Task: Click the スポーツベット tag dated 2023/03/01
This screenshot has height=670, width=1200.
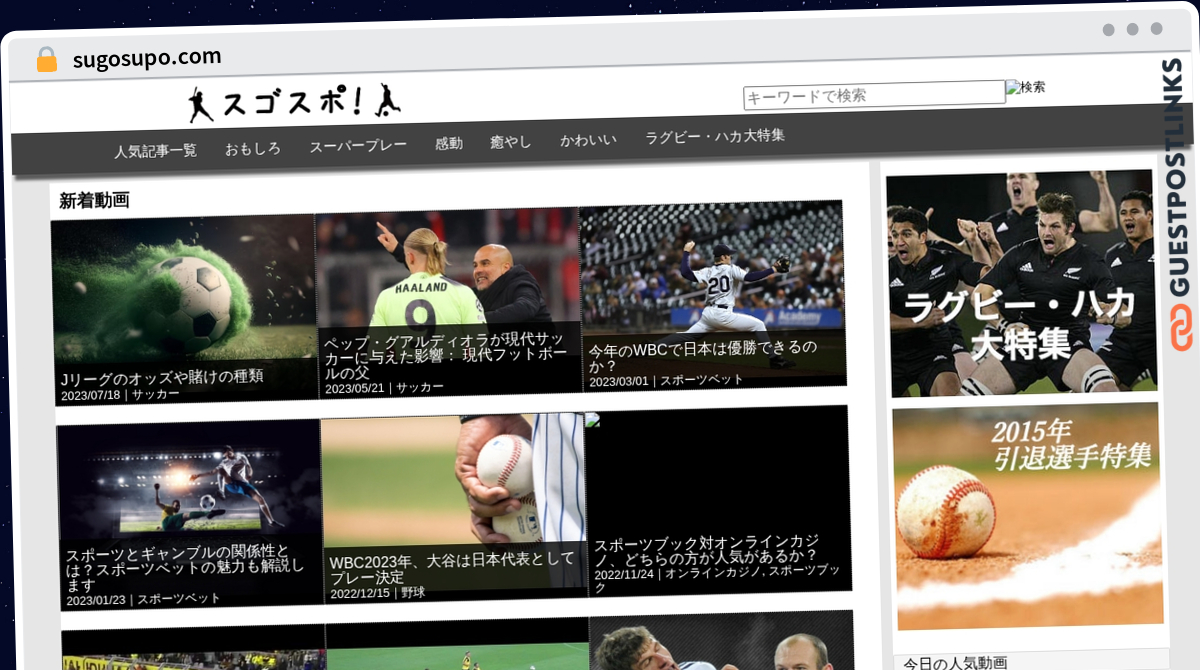Action: click(x=702, y=381)
